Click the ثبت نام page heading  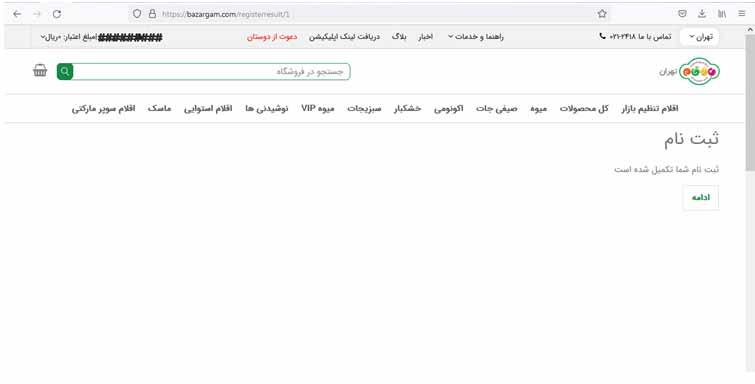tap(691, 139)
